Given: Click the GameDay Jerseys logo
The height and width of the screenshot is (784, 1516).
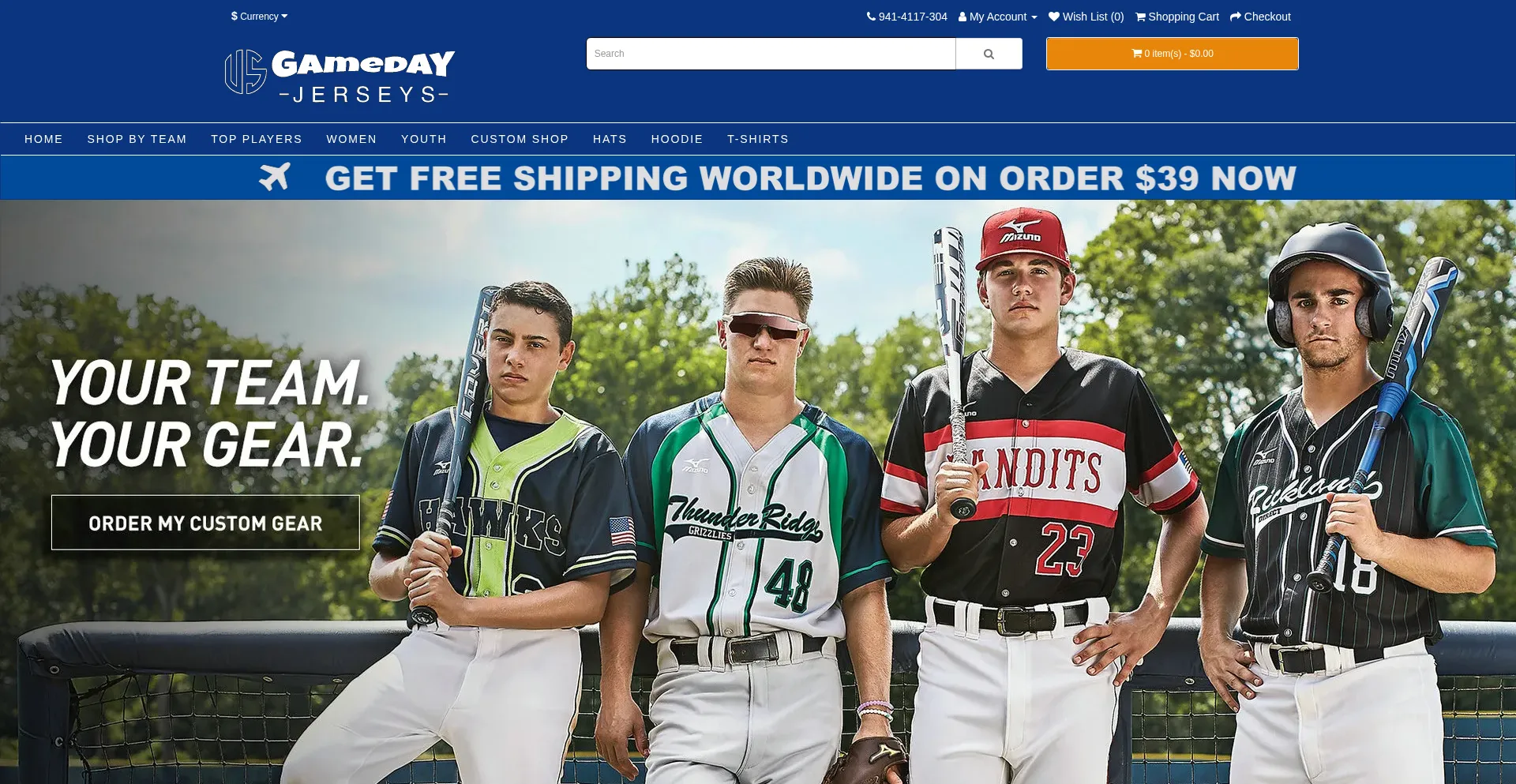Looking at the screenshot, I should click(340, 77).
